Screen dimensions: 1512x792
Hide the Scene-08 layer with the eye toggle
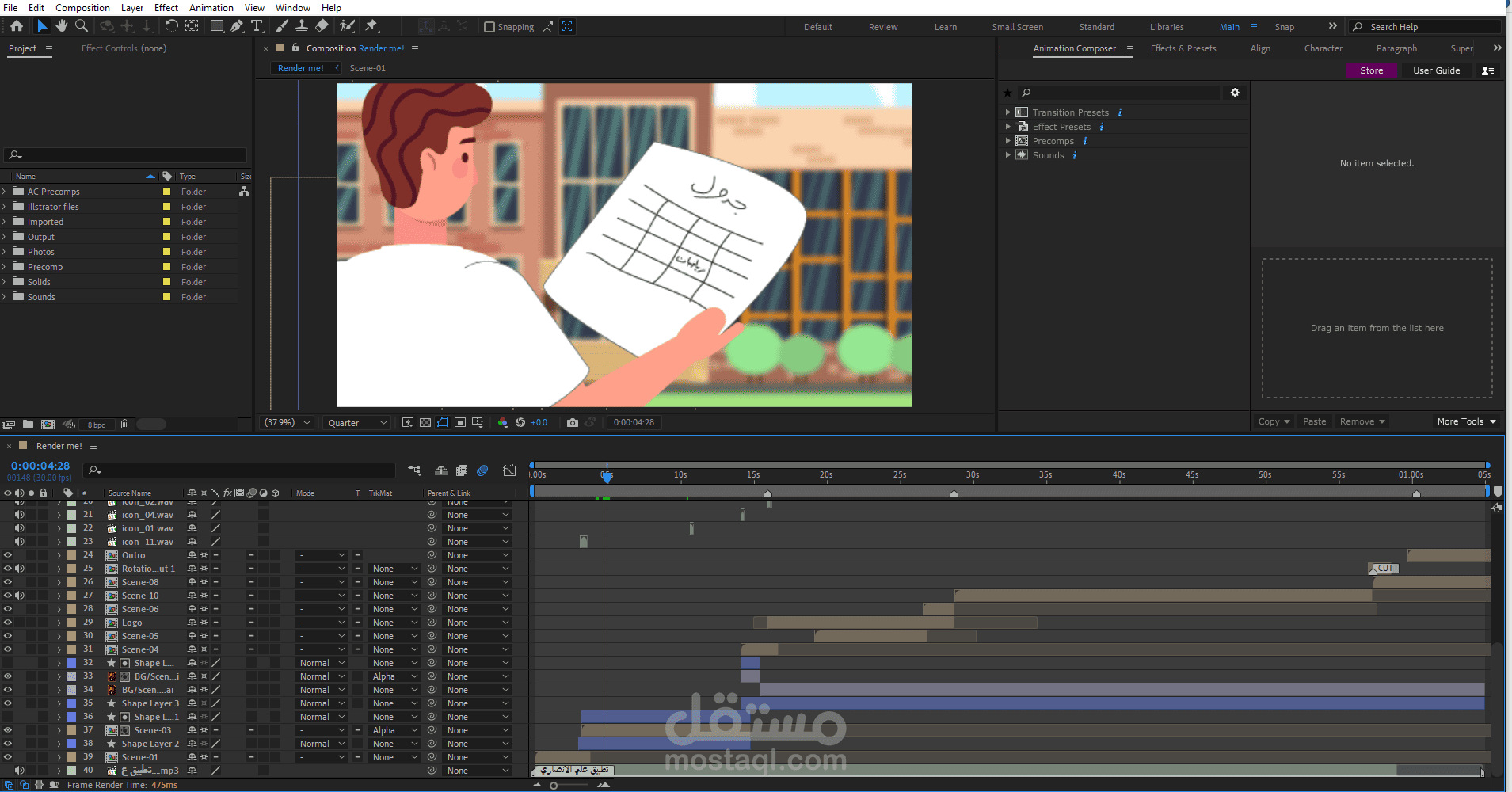tap(8, 582)
